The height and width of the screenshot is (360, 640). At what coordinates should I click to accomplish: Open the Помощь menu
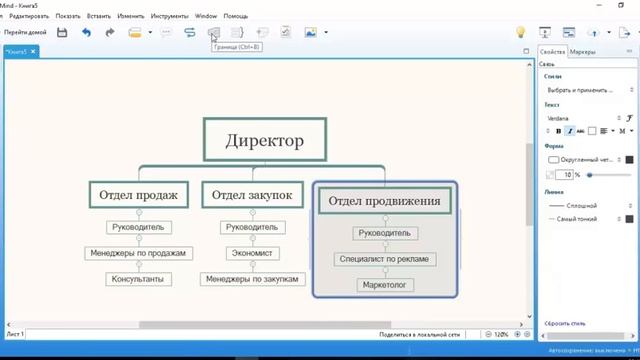236,16
